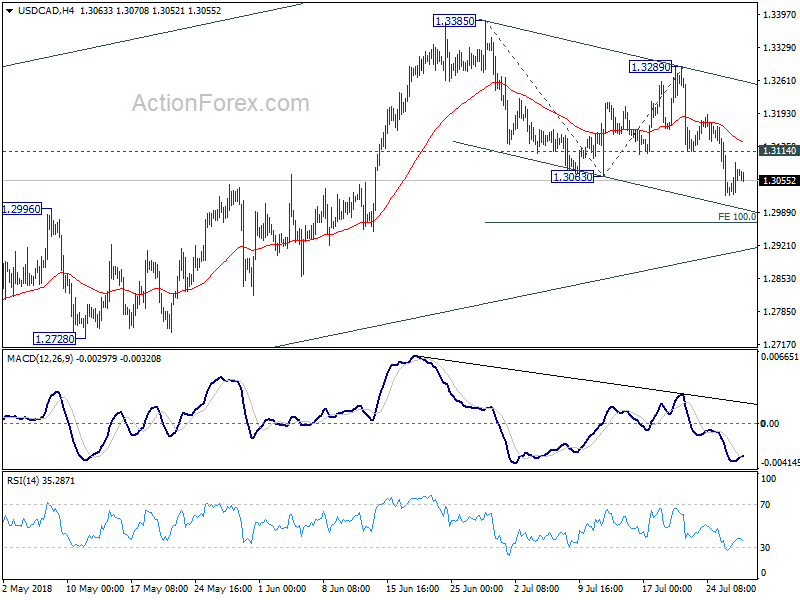Click the 1 Jun 00:00 time label

282,588
